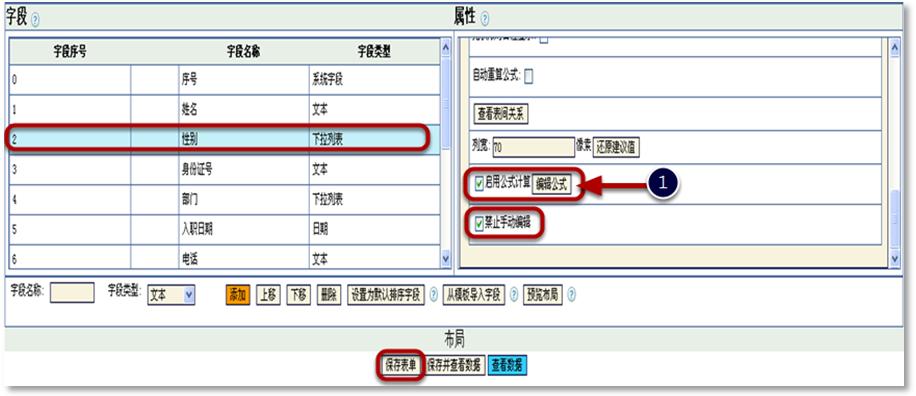Screen dimensions: 916x396
Task: Click the 字段名称 column header
Action: coord(244,52)
